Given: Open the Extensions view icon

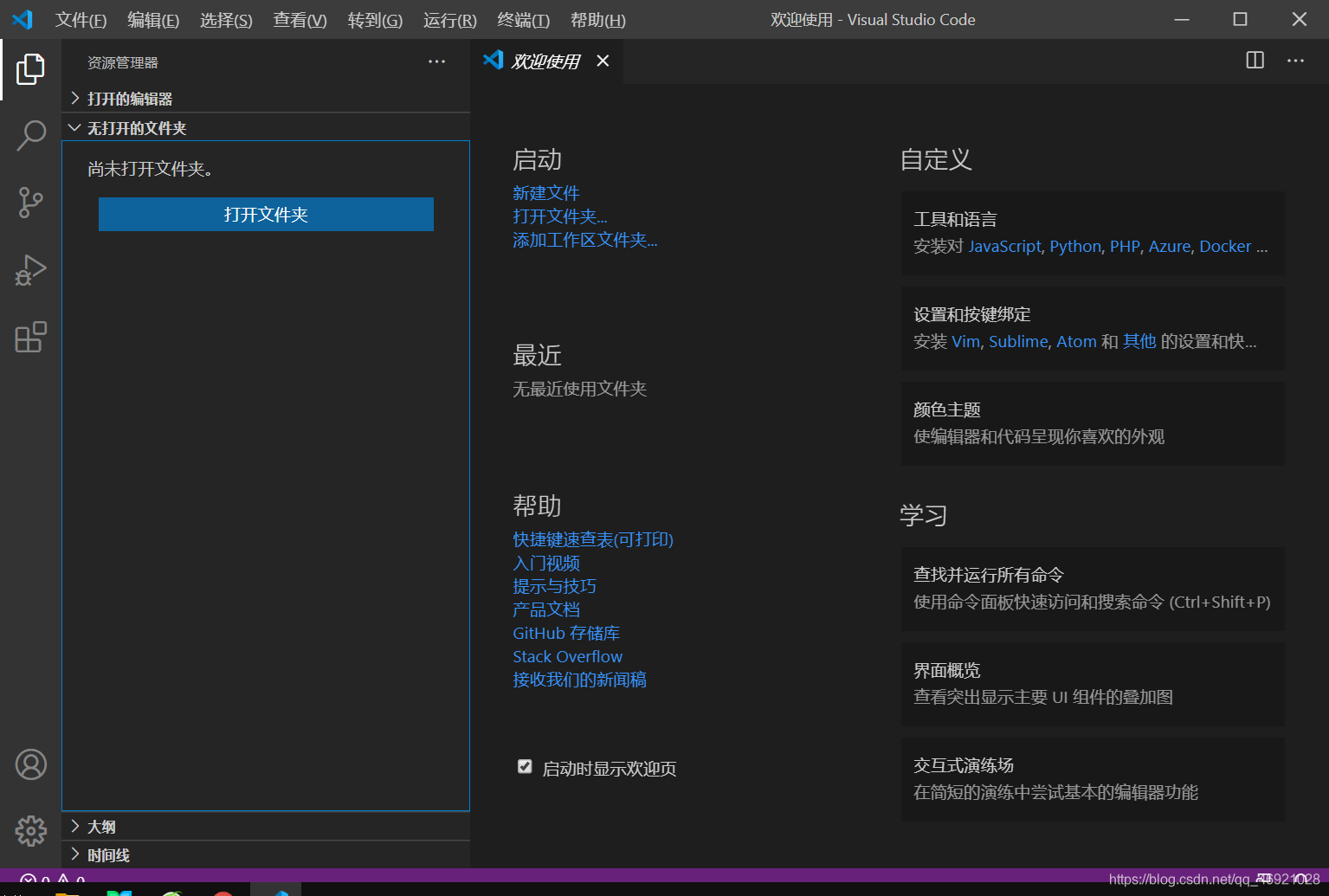Looking at the screenshot, I should coord(30,337).
